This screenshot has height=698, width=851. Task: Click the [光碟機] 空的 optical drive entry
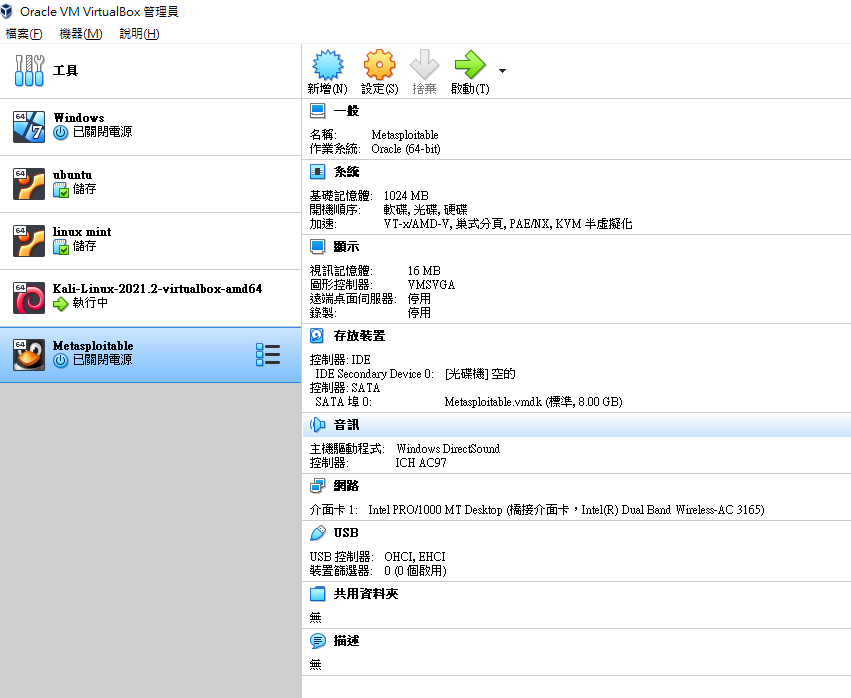point(480,373)
